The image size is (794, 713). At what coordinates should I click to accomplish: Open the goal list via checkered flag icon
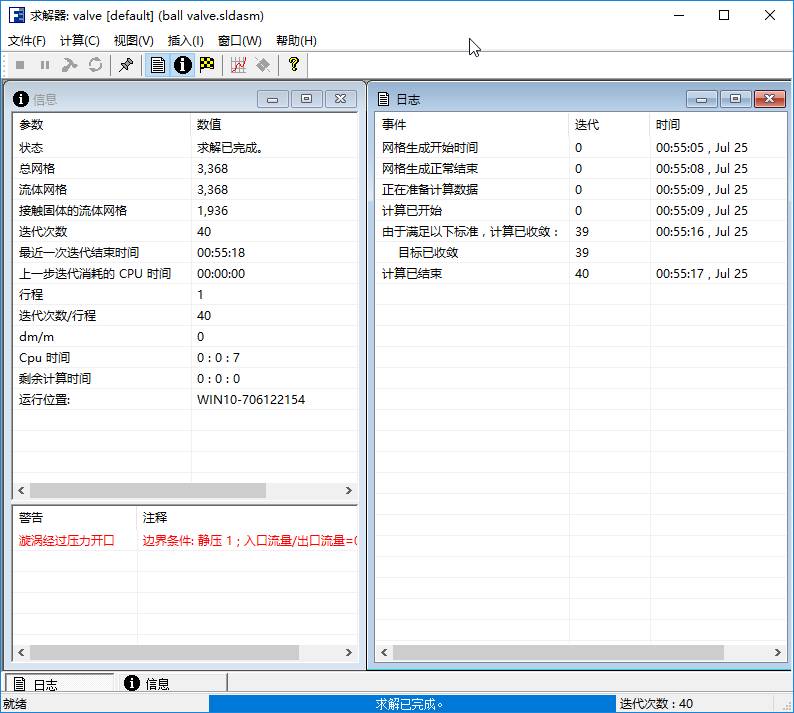pyautogui.click(x=207, y=65)
